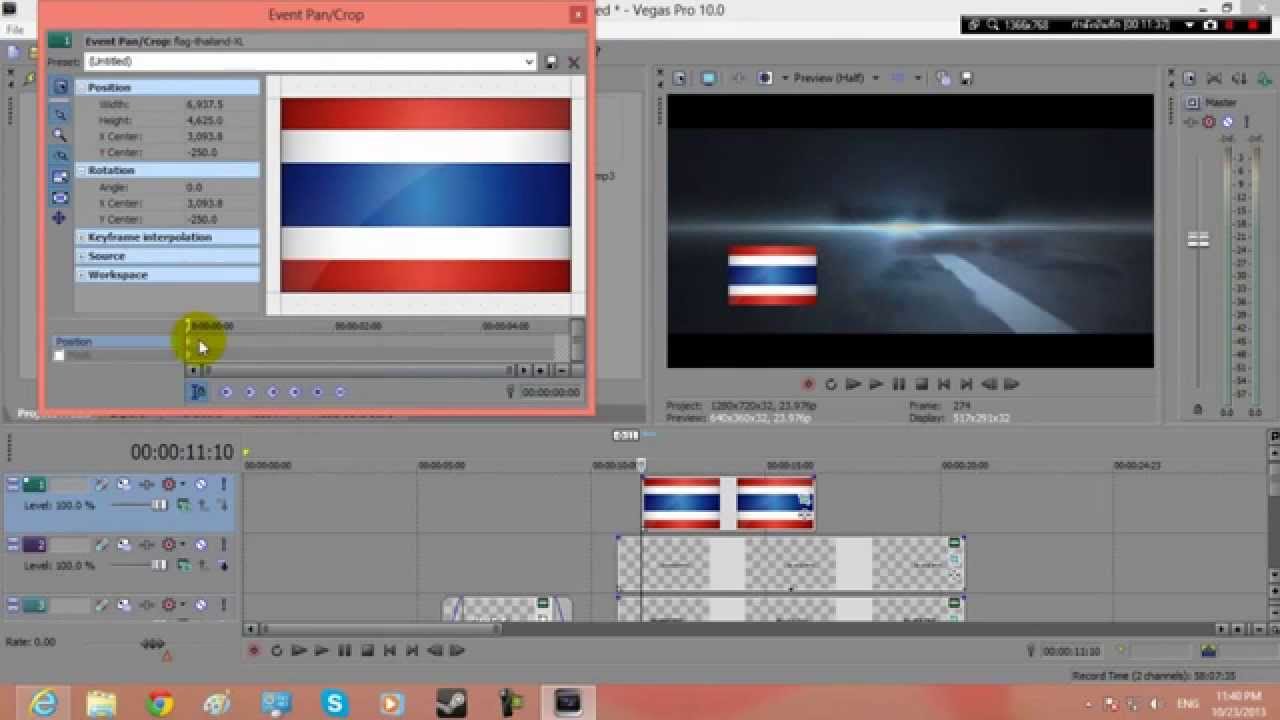Select the Move Freely cross-arrow tool
1280x720 pixels.
coord(59,218)
